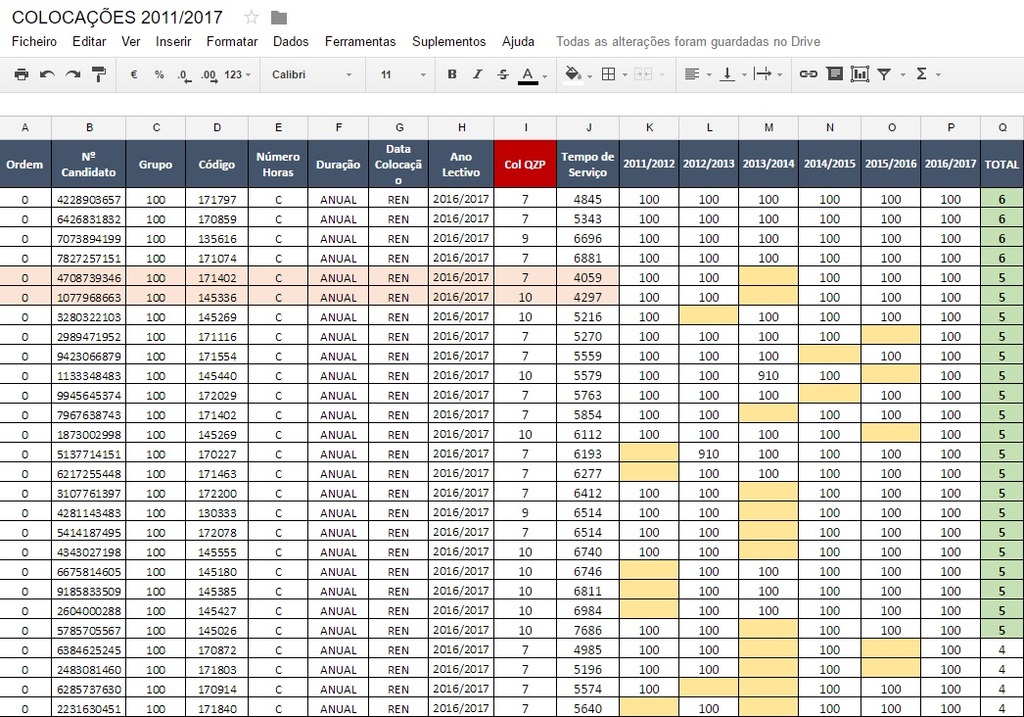
Task: Select cell with candidate number 4228903657
Action: click(89, 199)
